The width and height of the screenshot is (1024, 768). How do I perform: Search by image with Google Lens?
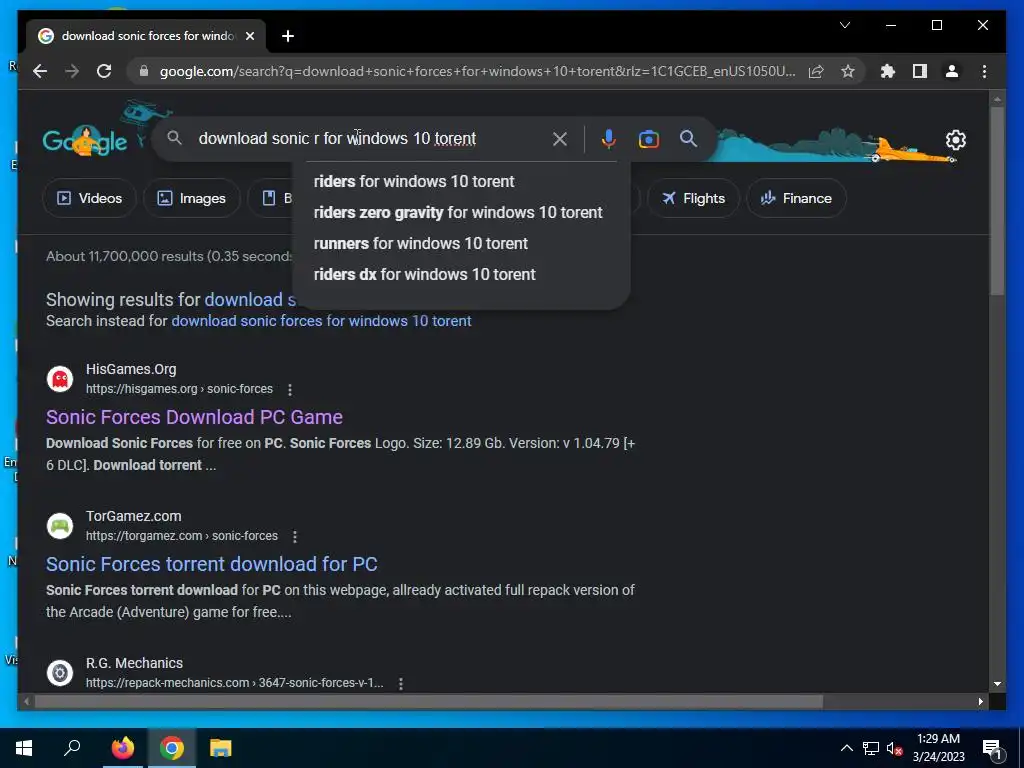tap(648, 138)
